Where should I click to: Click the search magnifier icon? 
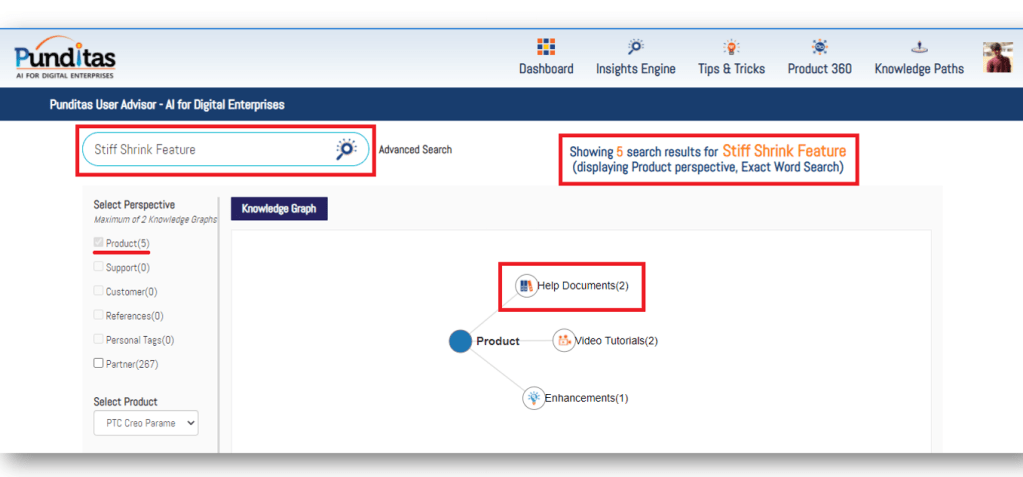tap(346, 150)
